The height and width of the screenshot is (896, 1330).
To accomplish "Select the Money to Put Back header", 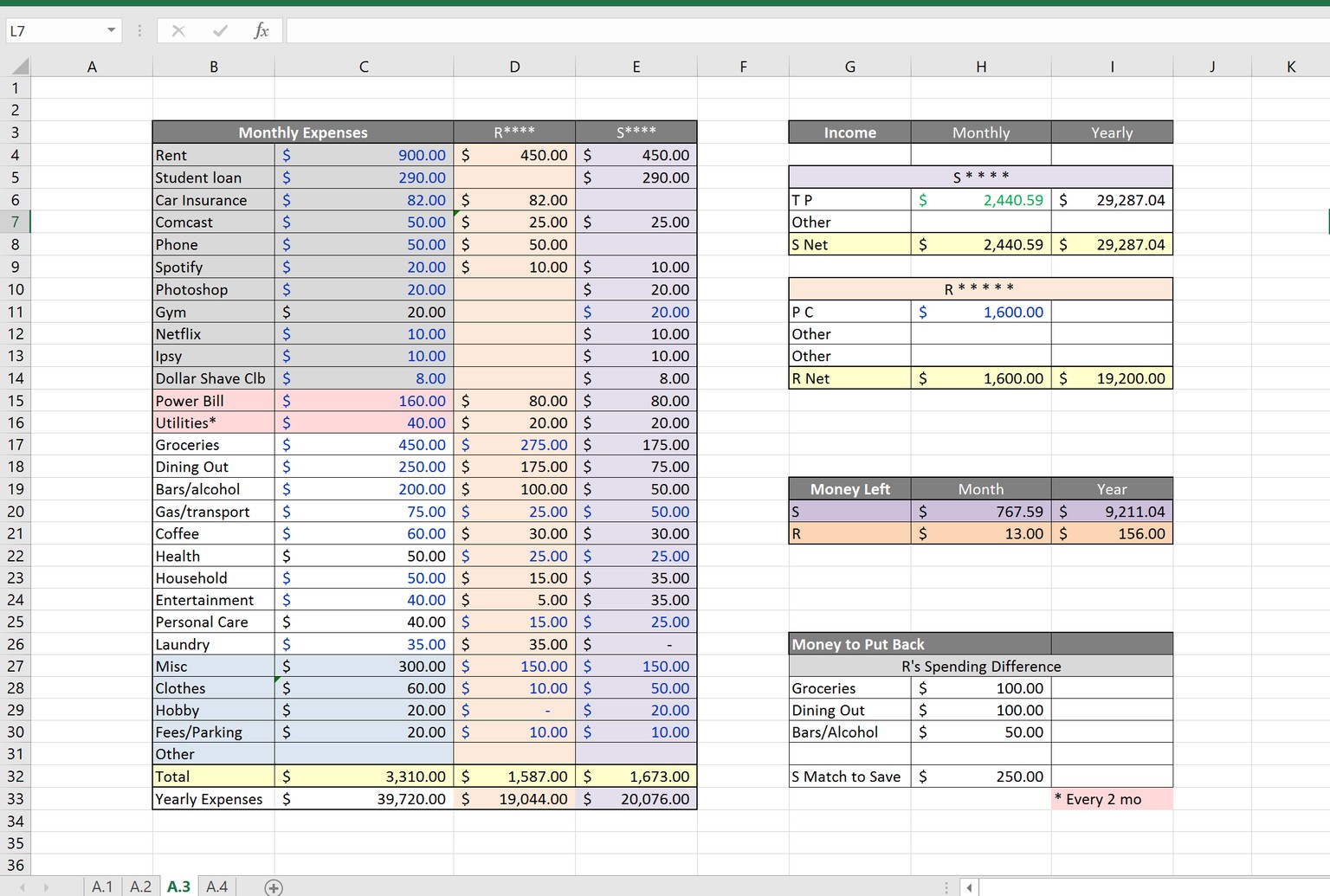I will coord(920,644).
